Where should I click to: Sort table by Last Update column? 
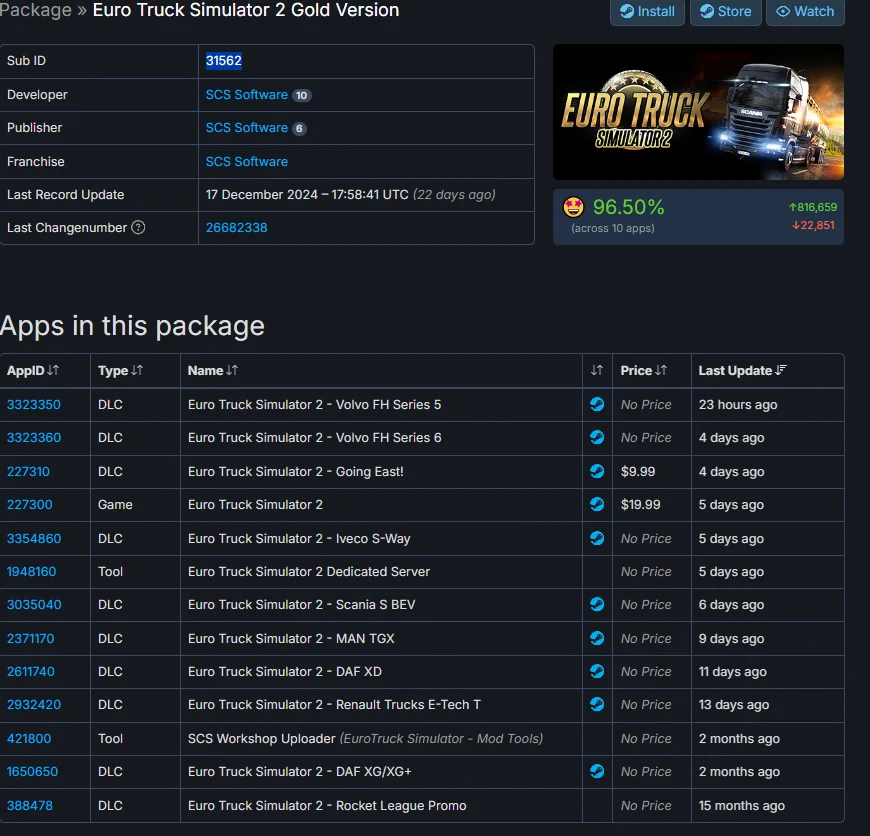tap(742, 371)
